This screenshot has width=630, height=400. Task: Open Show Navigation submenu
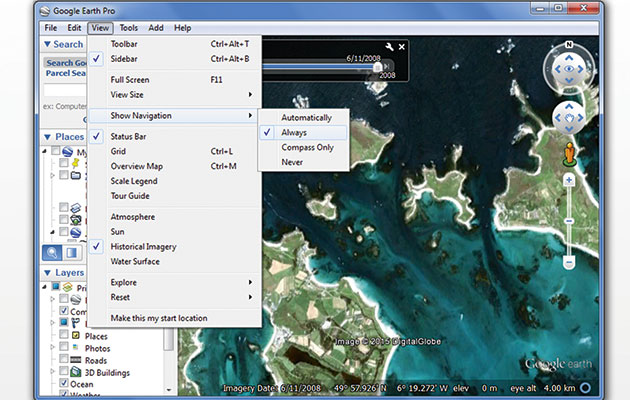tap(175, 116)
